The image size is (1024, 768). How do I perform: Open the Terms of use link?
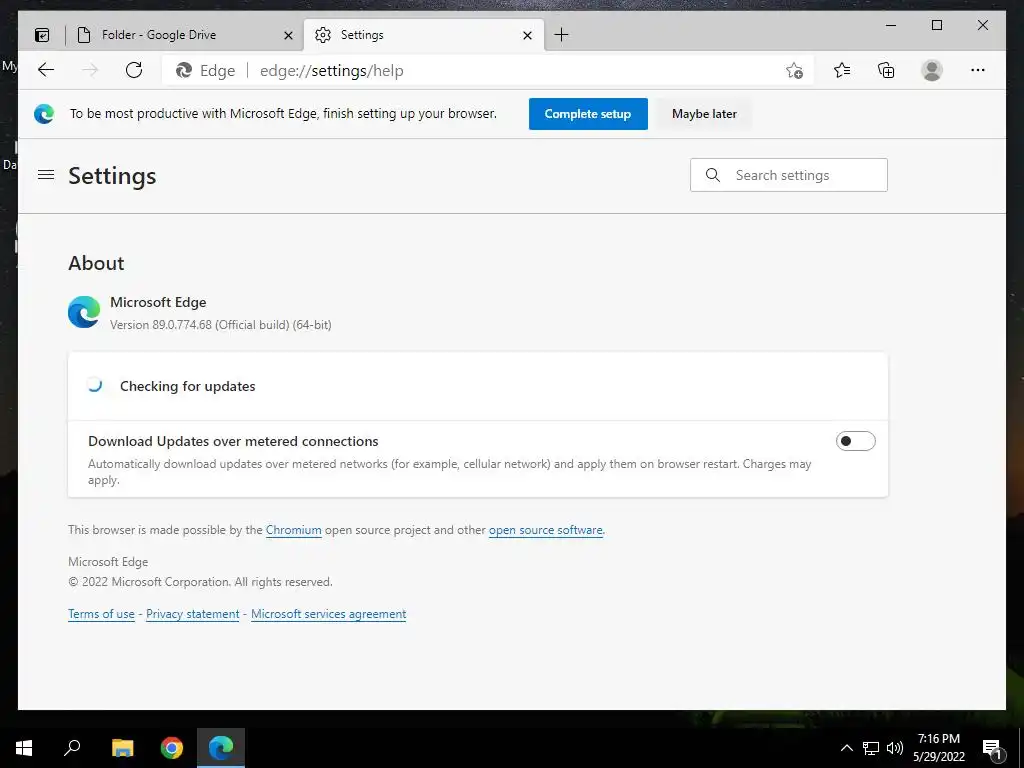tap(101, 614)
